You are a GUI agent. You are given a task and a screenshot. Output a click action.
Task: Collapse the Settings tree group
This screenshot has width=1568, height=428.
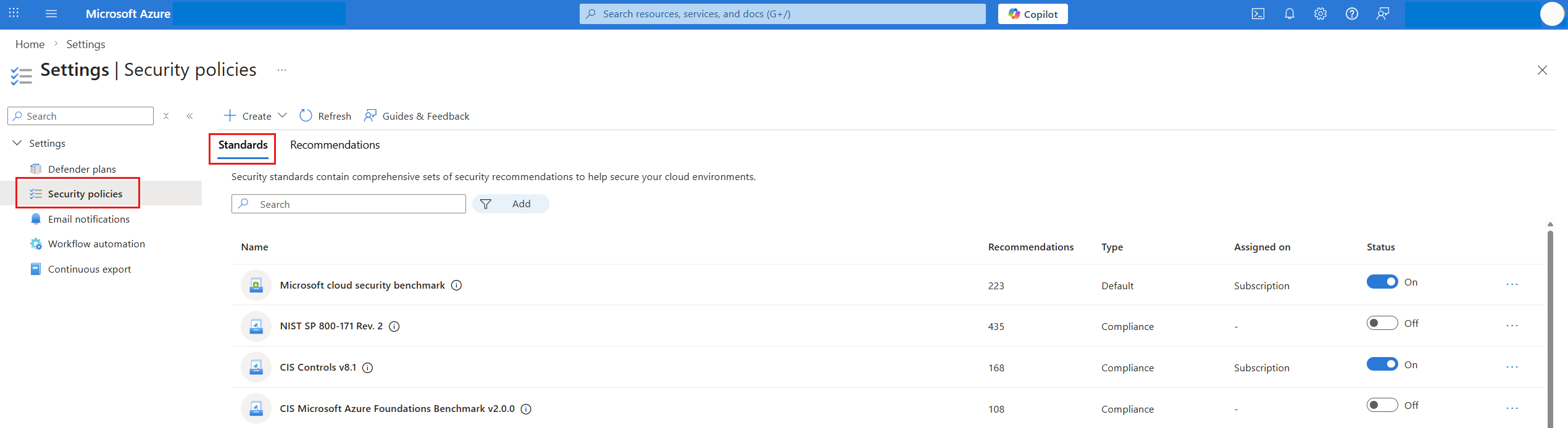[17, 143]
